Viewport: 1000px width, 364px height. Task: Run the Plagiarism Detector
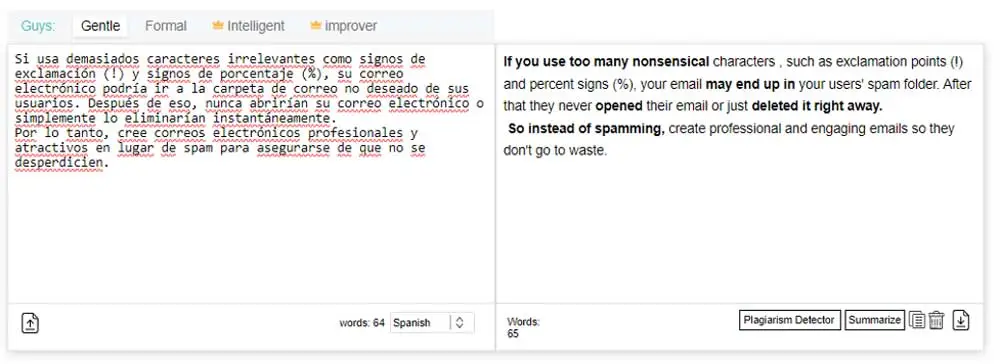[x=790, y=320]
